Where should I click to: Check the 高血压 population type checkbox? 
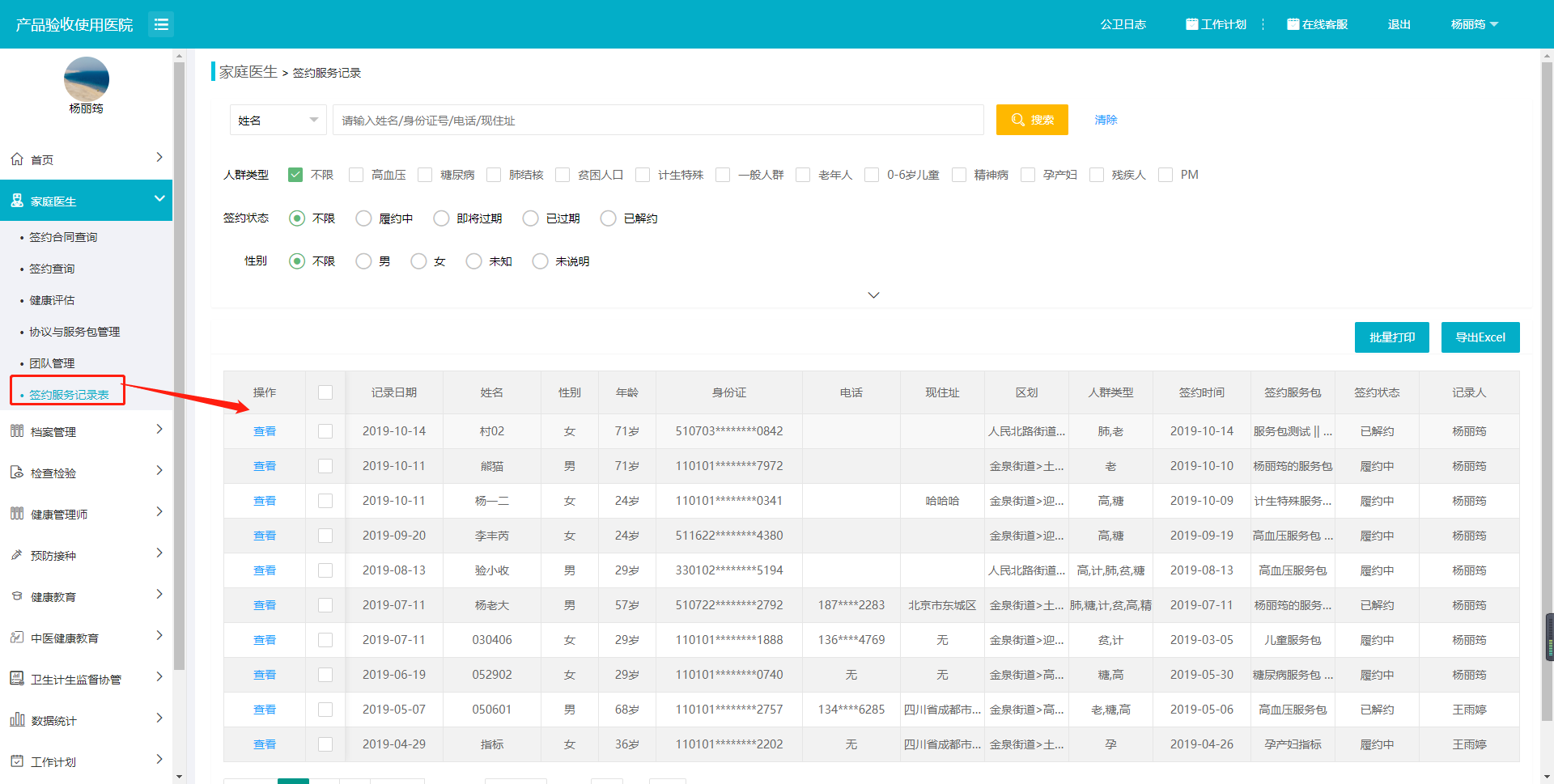(x=356, y=175)
